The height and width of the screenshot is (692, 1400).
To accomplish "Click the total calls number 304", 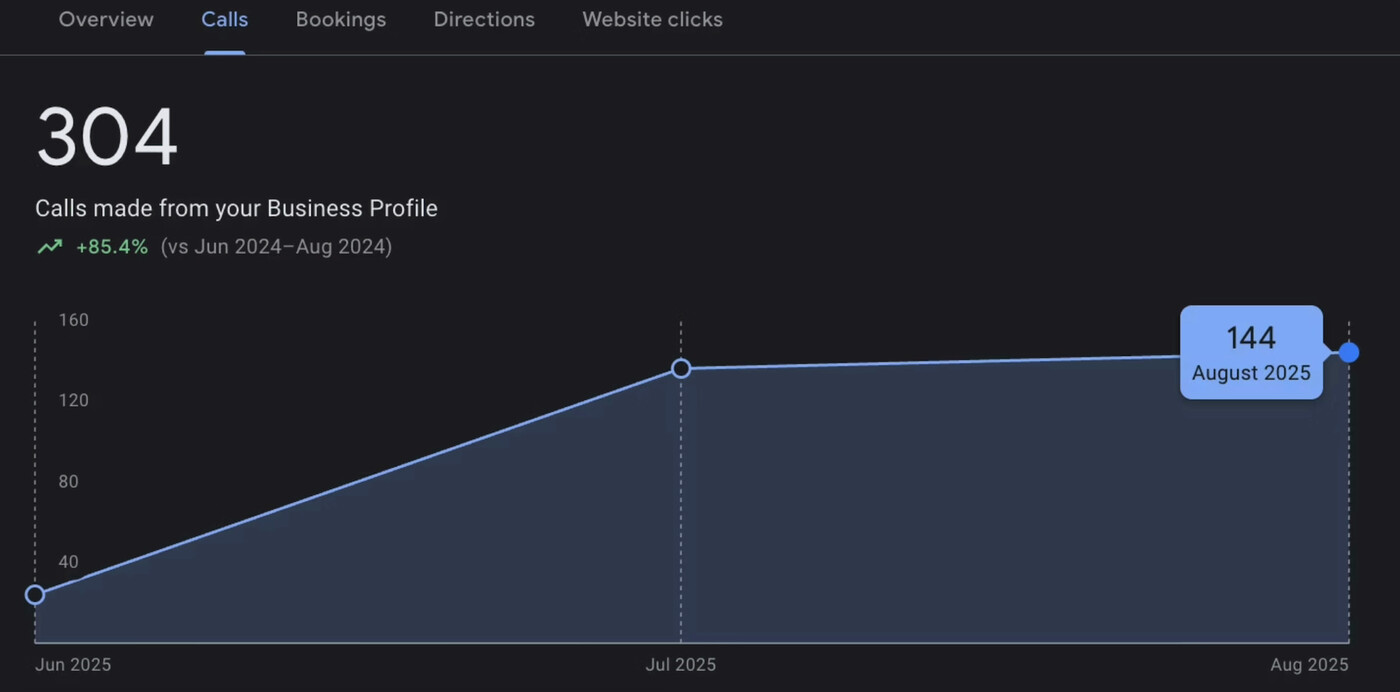I will (107, 137).
